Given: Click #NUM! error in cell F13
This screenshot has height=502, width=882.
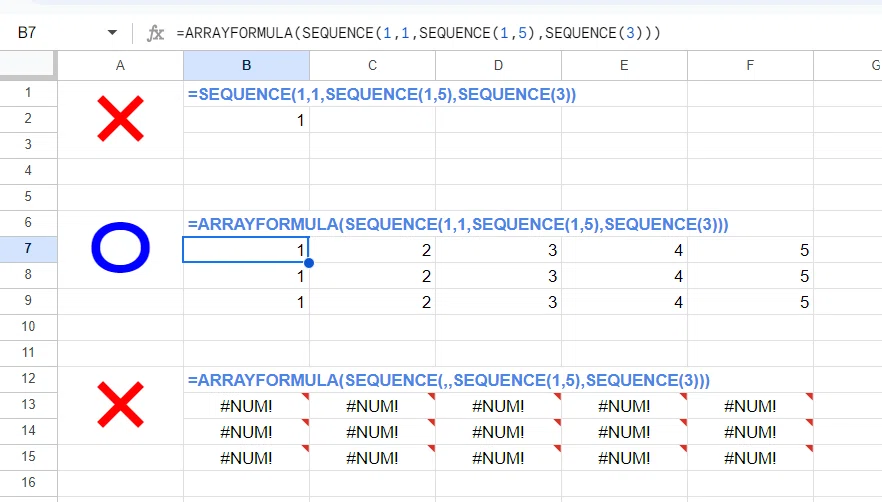Looking at the screenshot, I should (x=750, y=406).
